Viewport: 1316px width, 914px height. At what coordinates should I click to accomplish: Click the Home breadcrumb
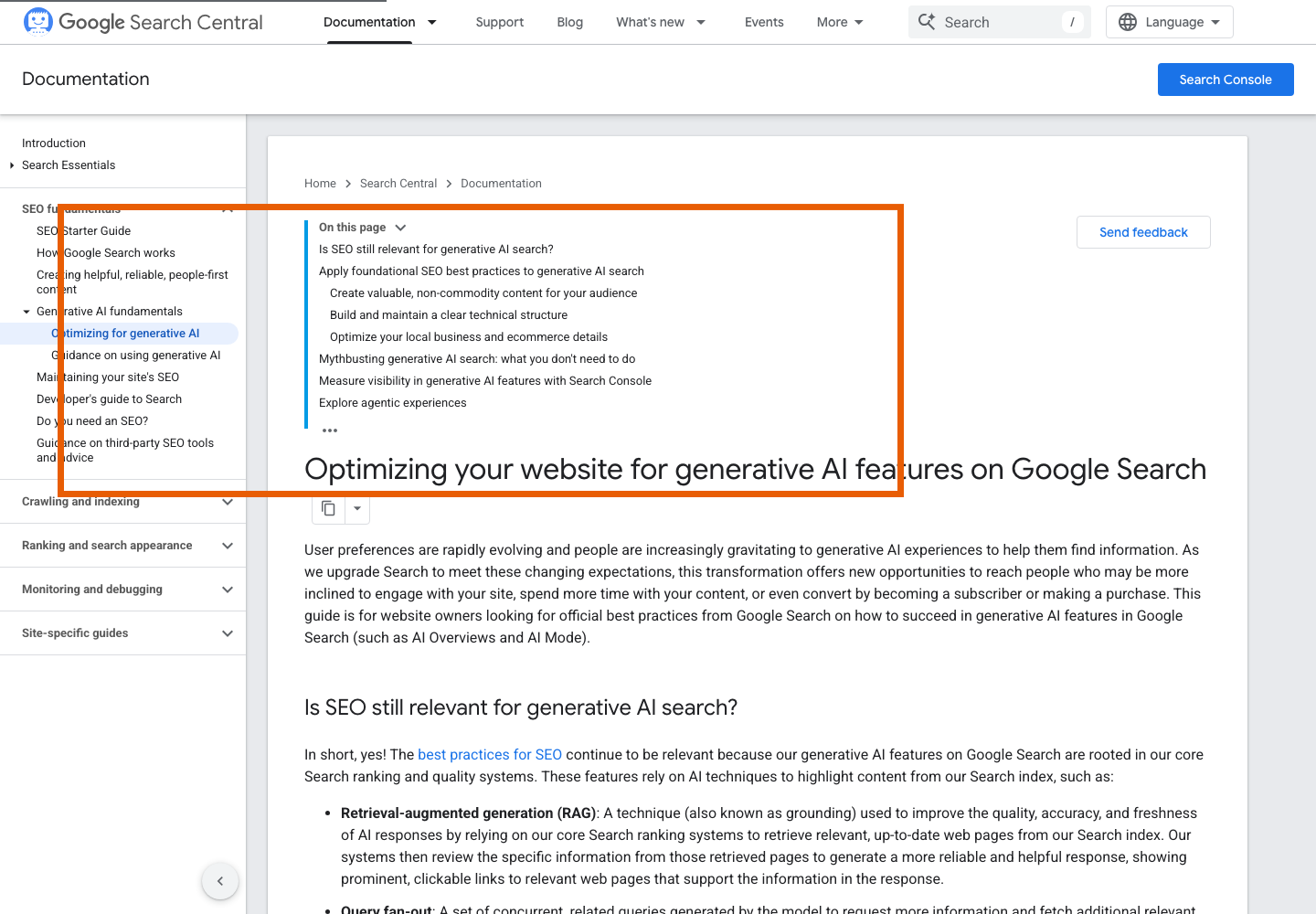point(320,184)
